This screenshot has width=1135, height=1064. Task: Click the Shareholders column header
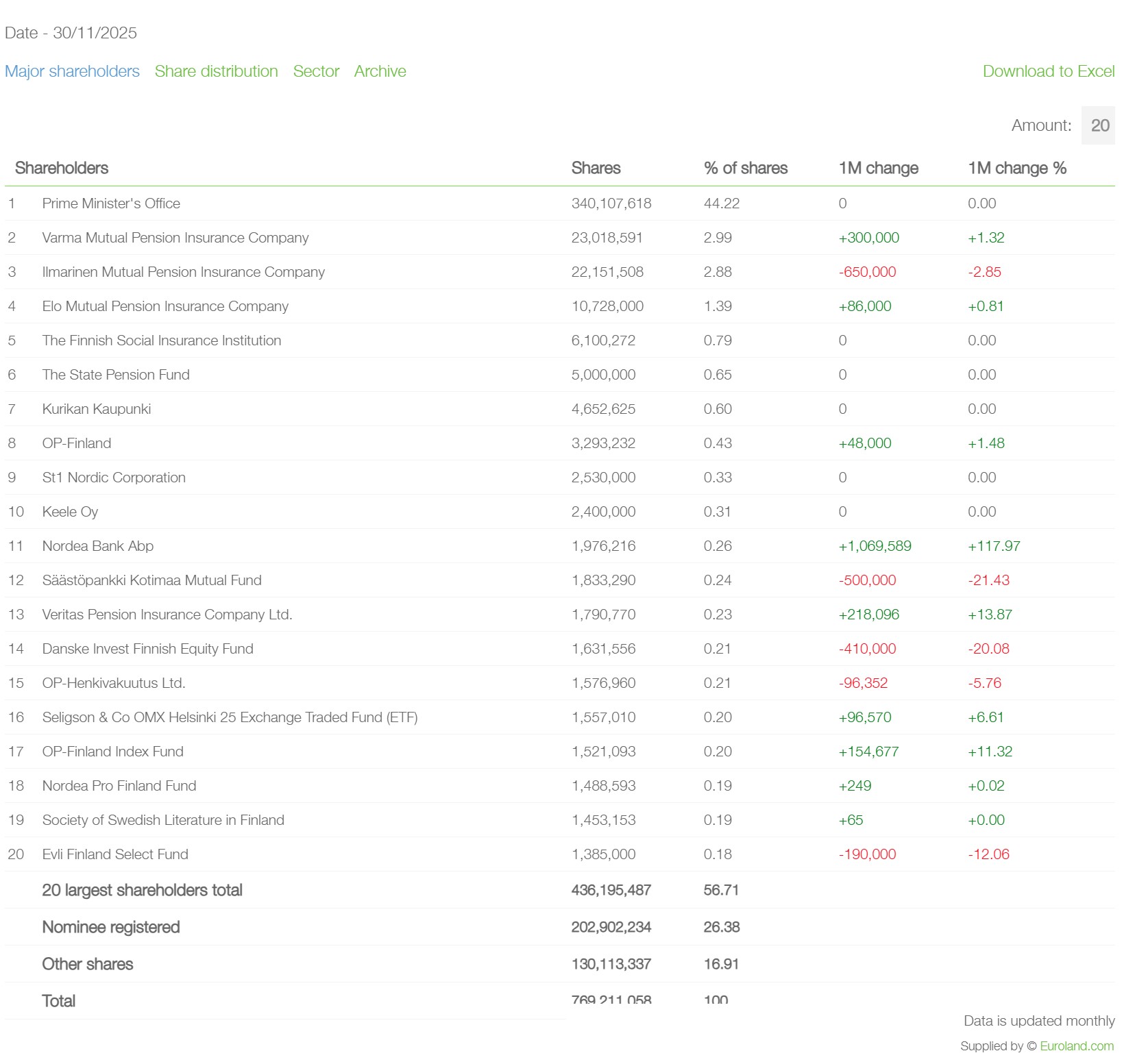pyautogui.click(x=62, y=168)
